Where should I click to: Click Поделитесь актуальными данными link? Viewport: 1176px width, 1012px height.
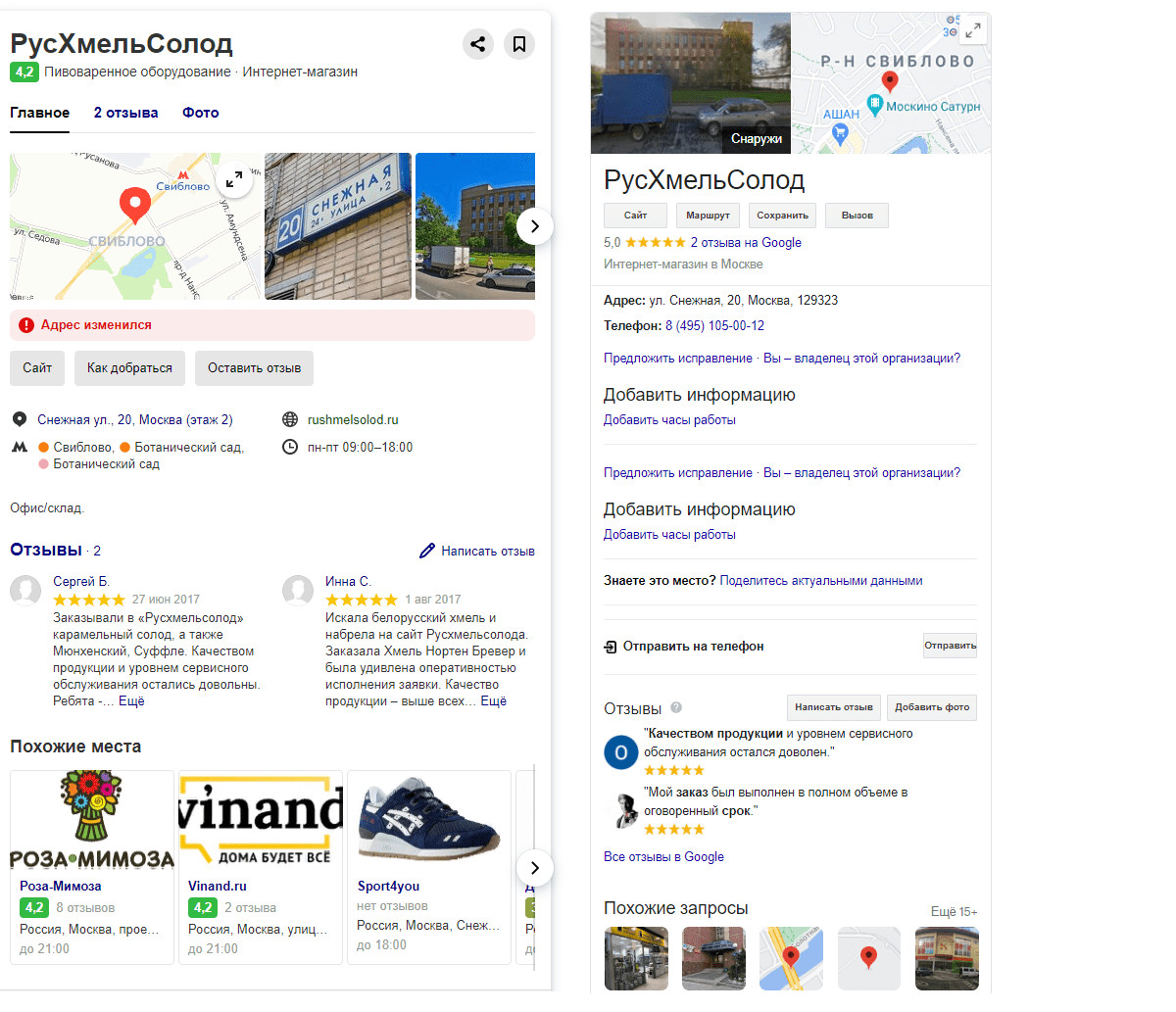coord(821,580)
